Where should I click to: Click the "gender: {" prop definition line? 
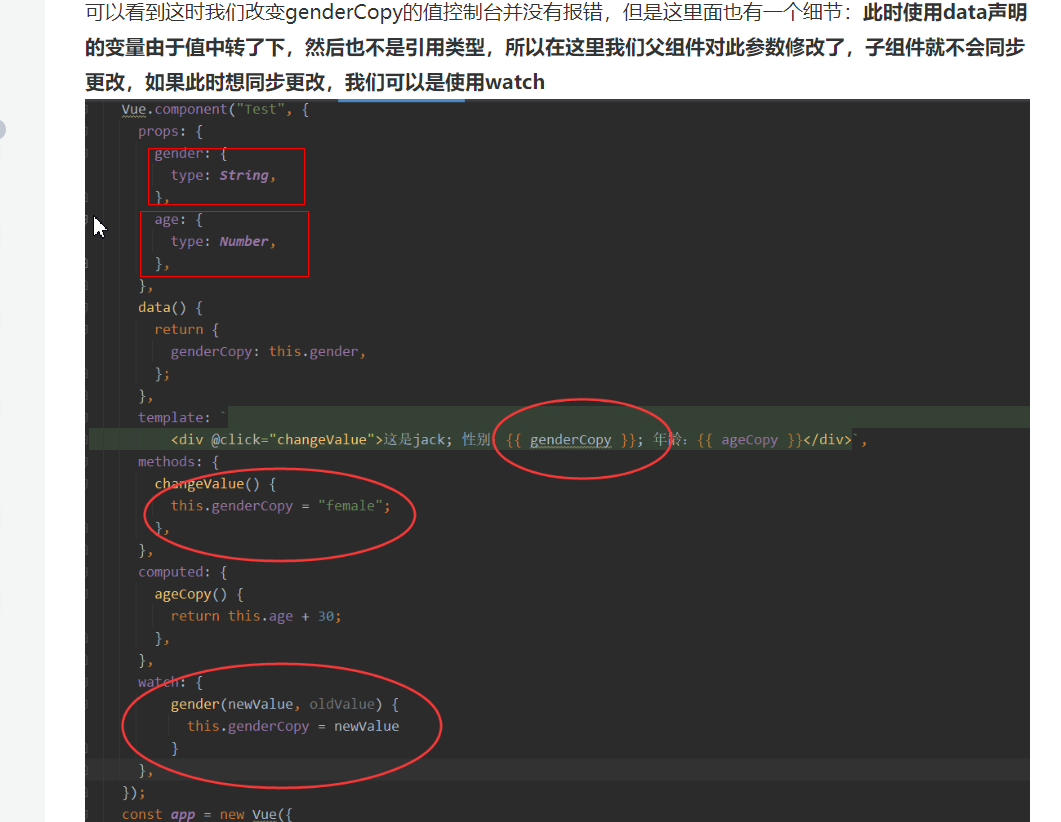click(190, 154)
